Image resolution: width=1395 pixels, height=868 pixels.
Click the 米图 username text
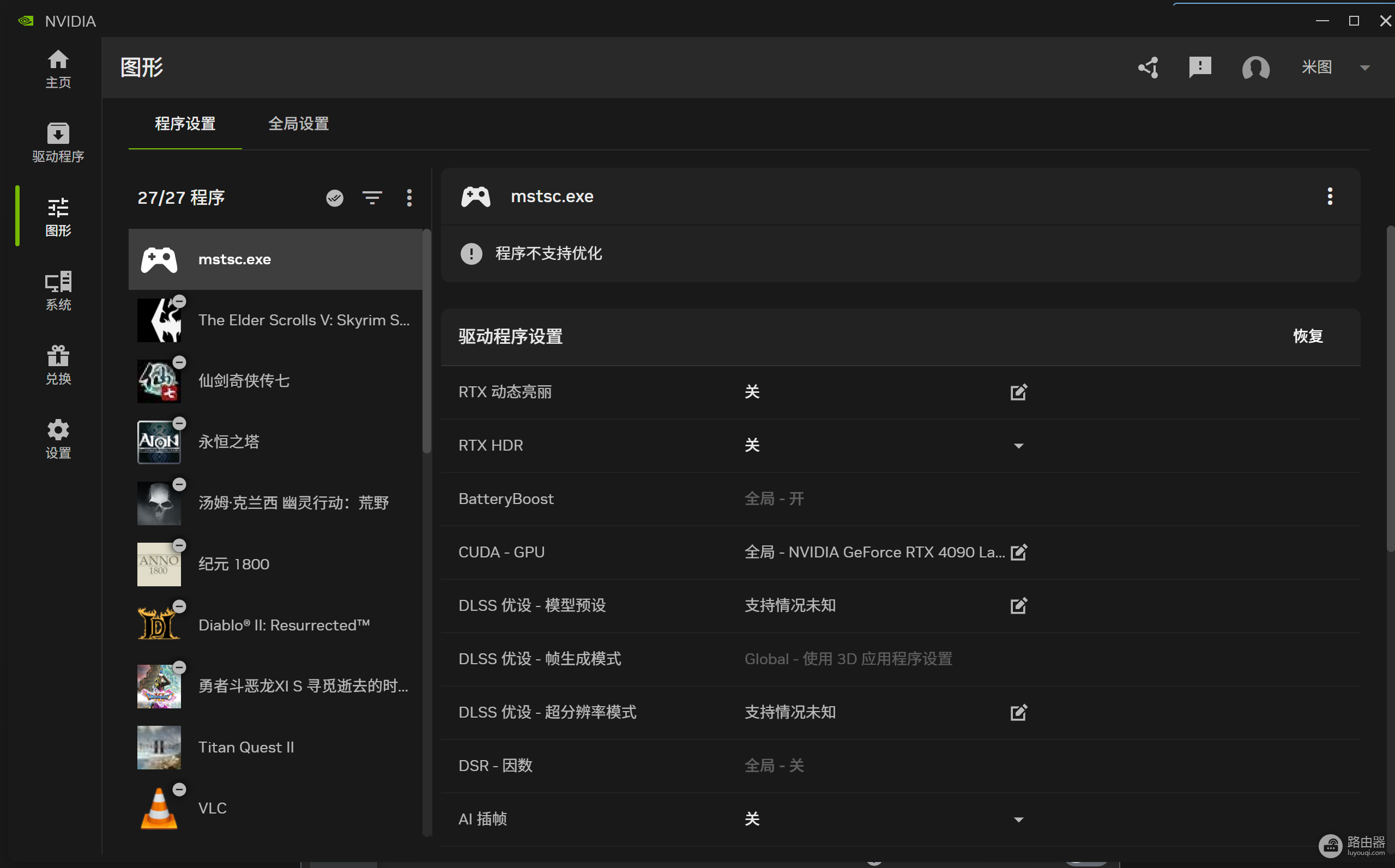pos(1317,67)
